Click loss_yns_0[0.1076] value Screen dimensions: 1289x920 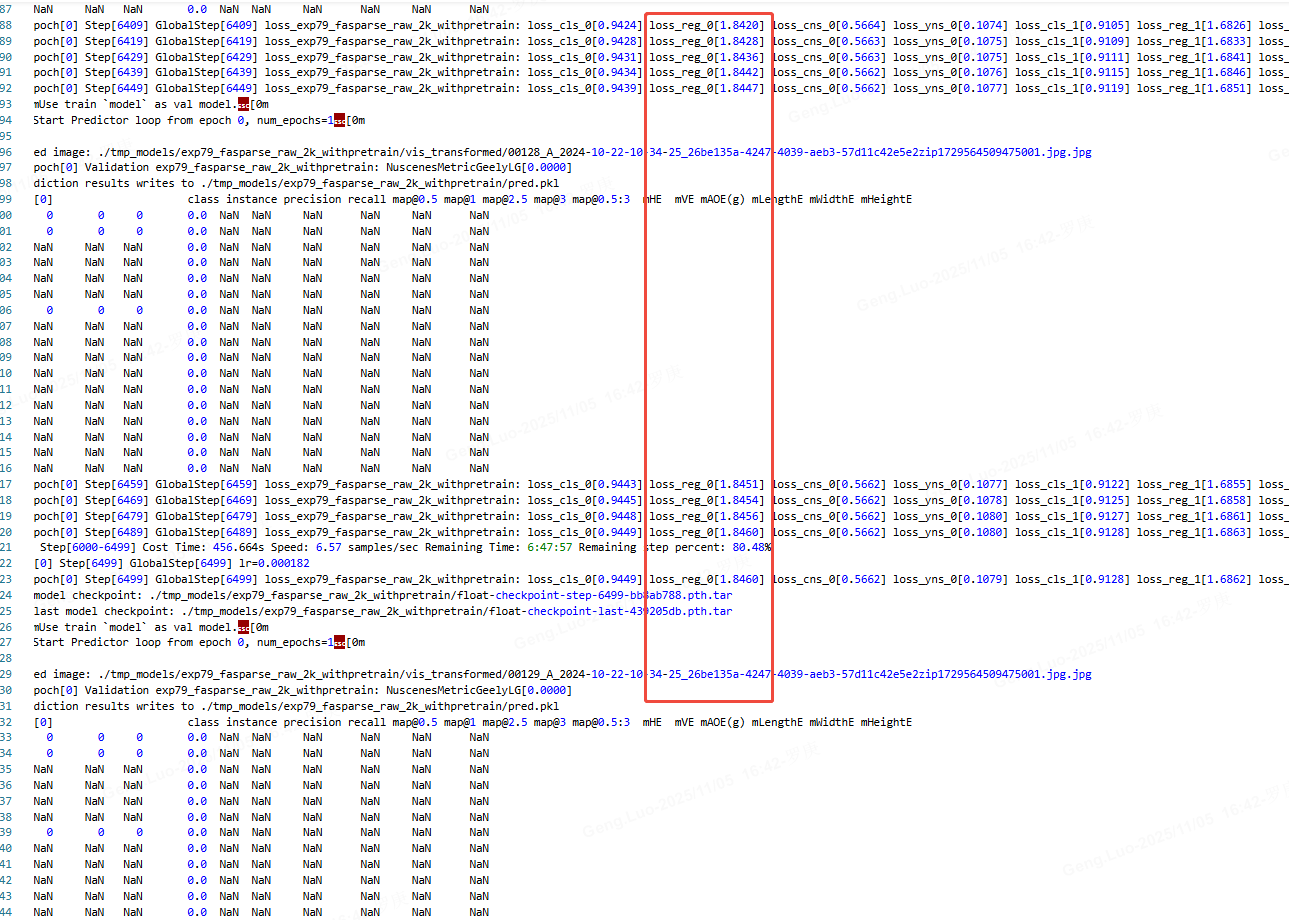(x=951, y=72)
